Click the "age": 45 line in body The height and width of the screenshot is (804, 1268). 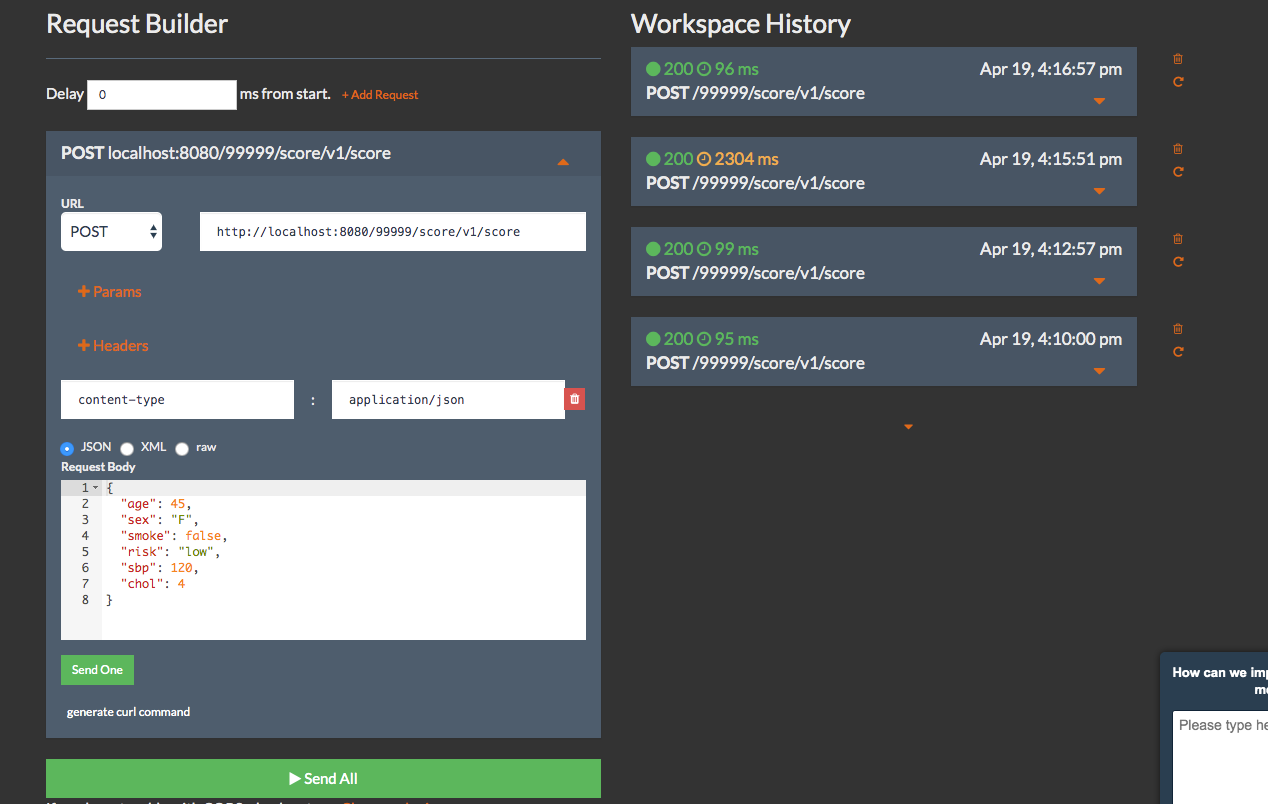pos(155,504)
